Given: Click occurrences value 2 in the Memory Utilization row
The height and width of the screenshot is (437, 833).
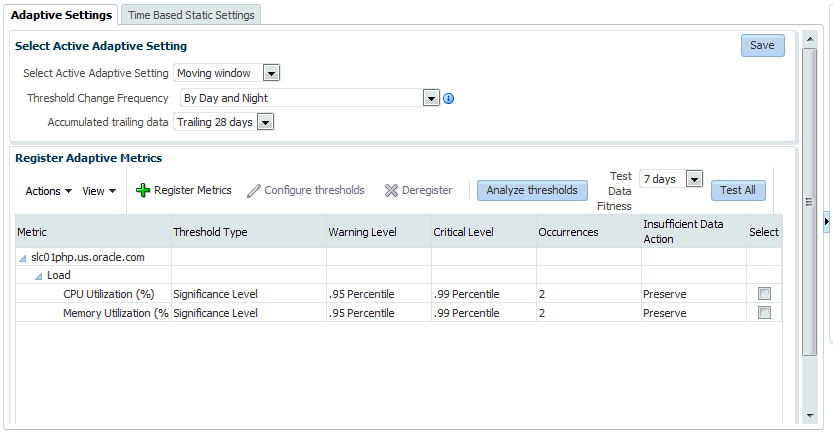Looking at the screenshot, I should click(542, 313).
